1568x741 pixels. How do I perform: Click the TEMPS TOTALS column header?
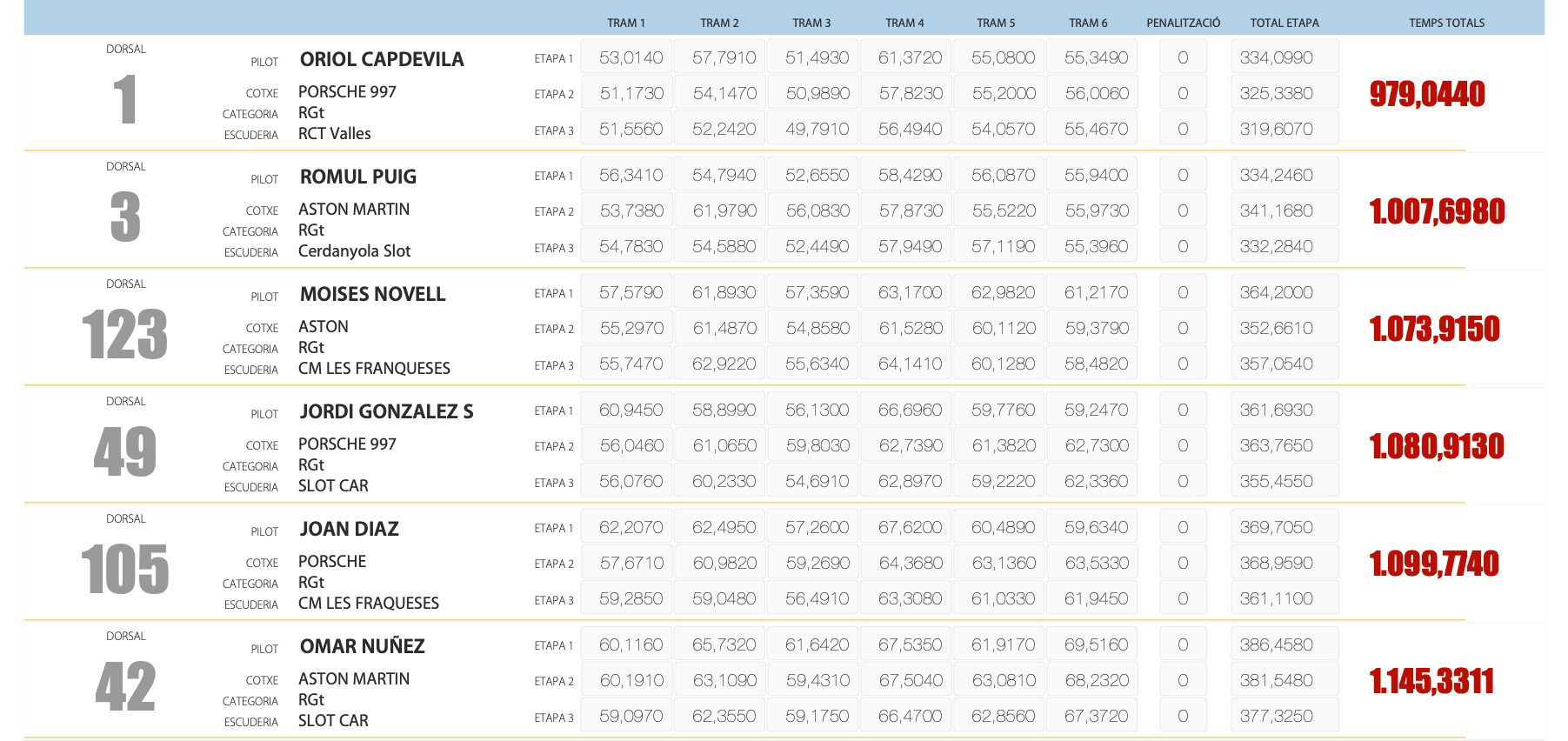pyautogui.click(x=1446, y=23)
